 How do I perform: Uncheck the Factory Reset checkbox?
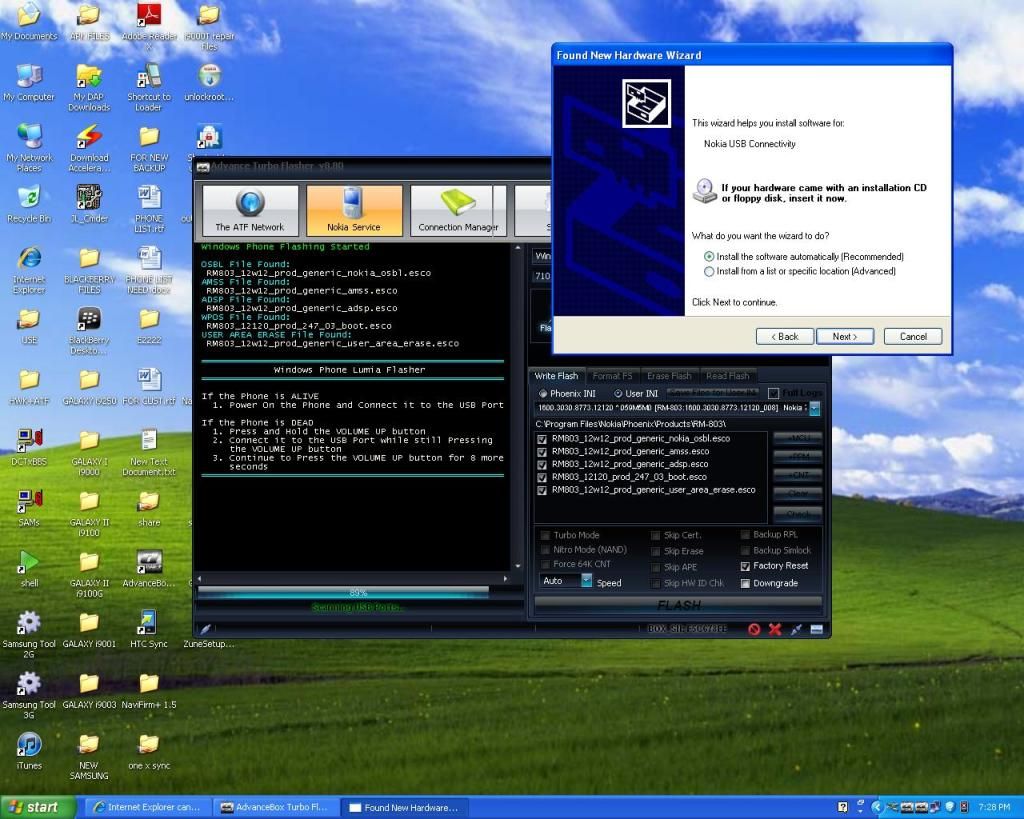pos(745,566)
